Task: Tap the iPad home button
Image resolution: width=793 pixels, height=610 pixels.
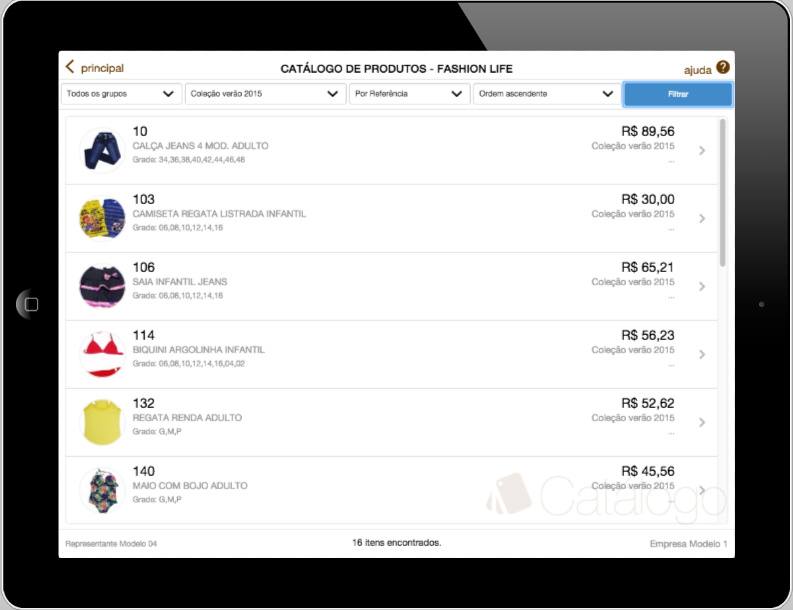Action: pos(31,304)
